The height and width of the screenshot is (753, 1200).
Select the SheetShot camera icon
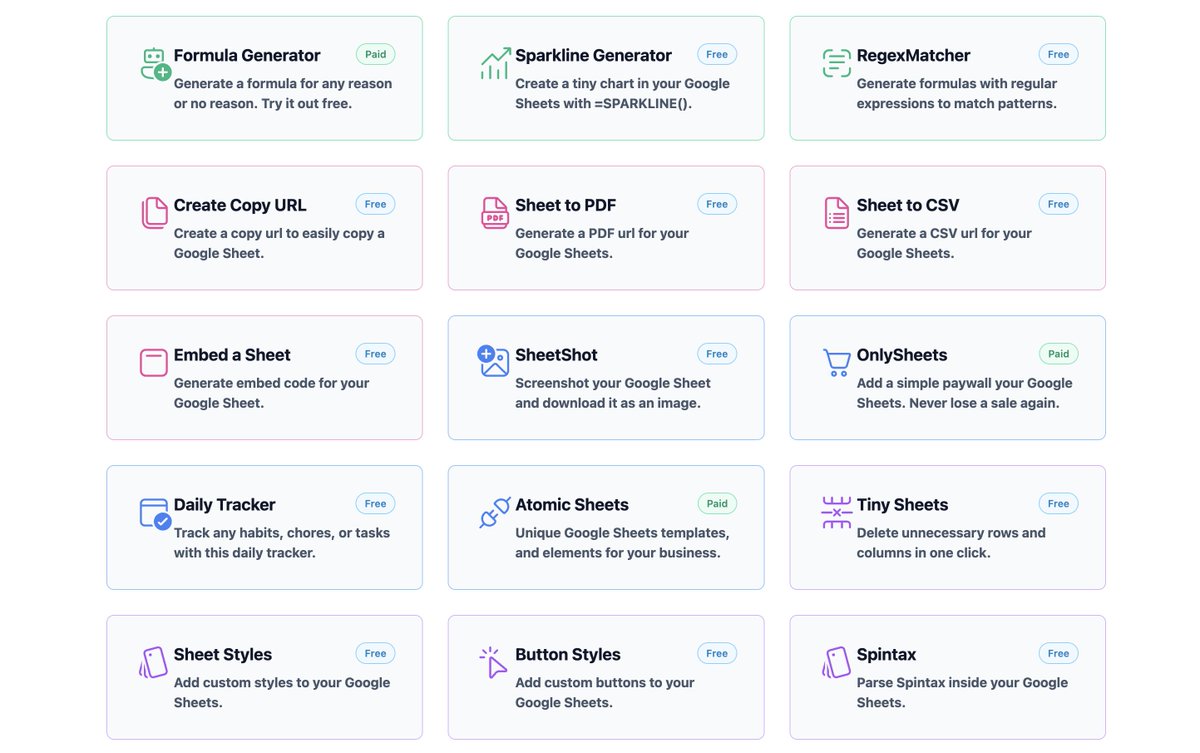click(x=494, y=362)
